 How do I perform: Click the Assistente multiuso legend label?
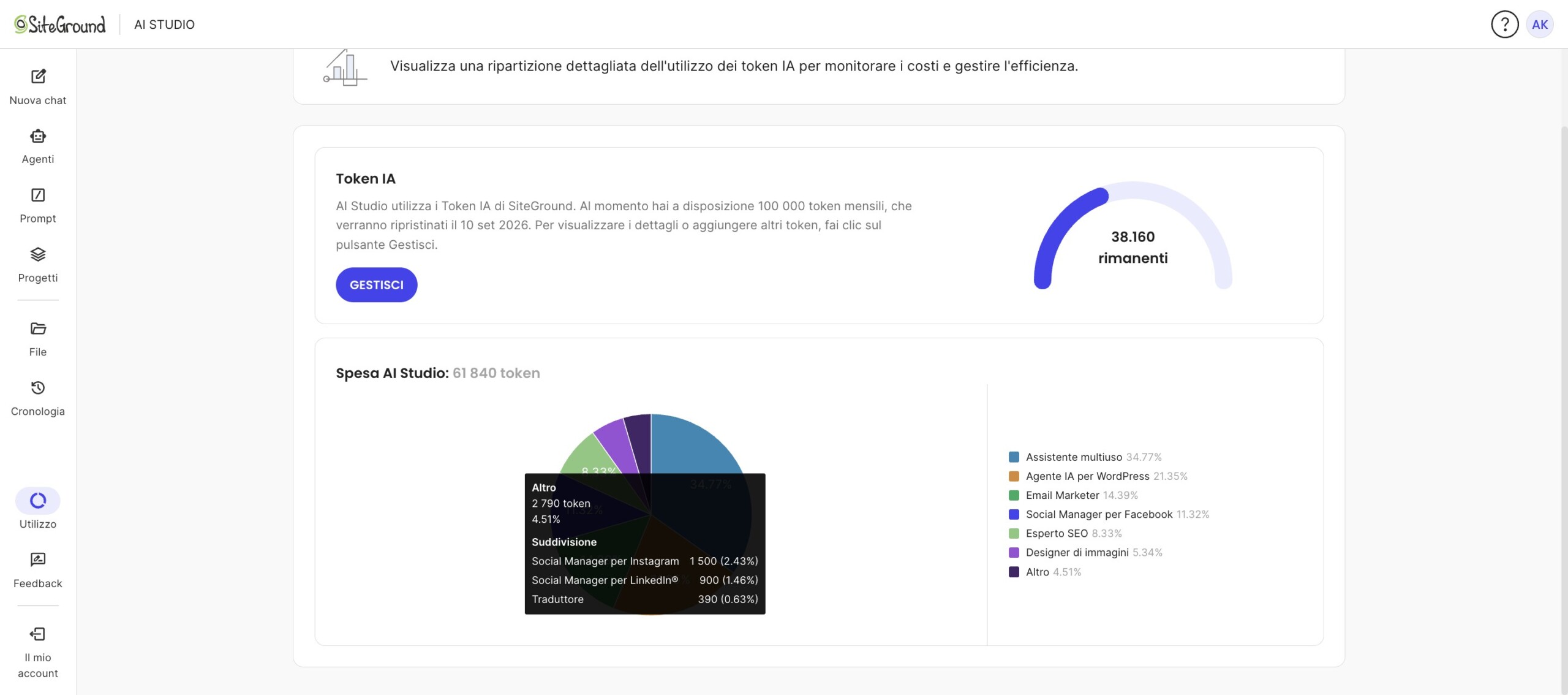(x=1074, y=457)
